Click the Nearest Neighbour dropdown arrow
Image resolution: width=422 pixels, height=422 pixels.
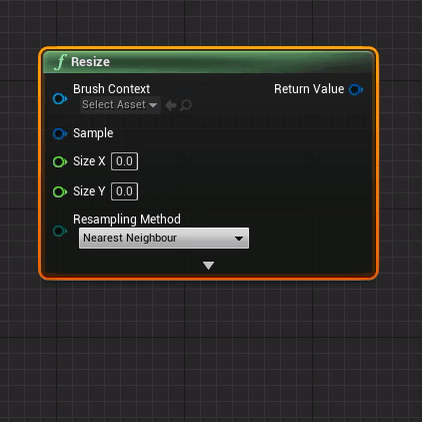(x=239, y=239)
